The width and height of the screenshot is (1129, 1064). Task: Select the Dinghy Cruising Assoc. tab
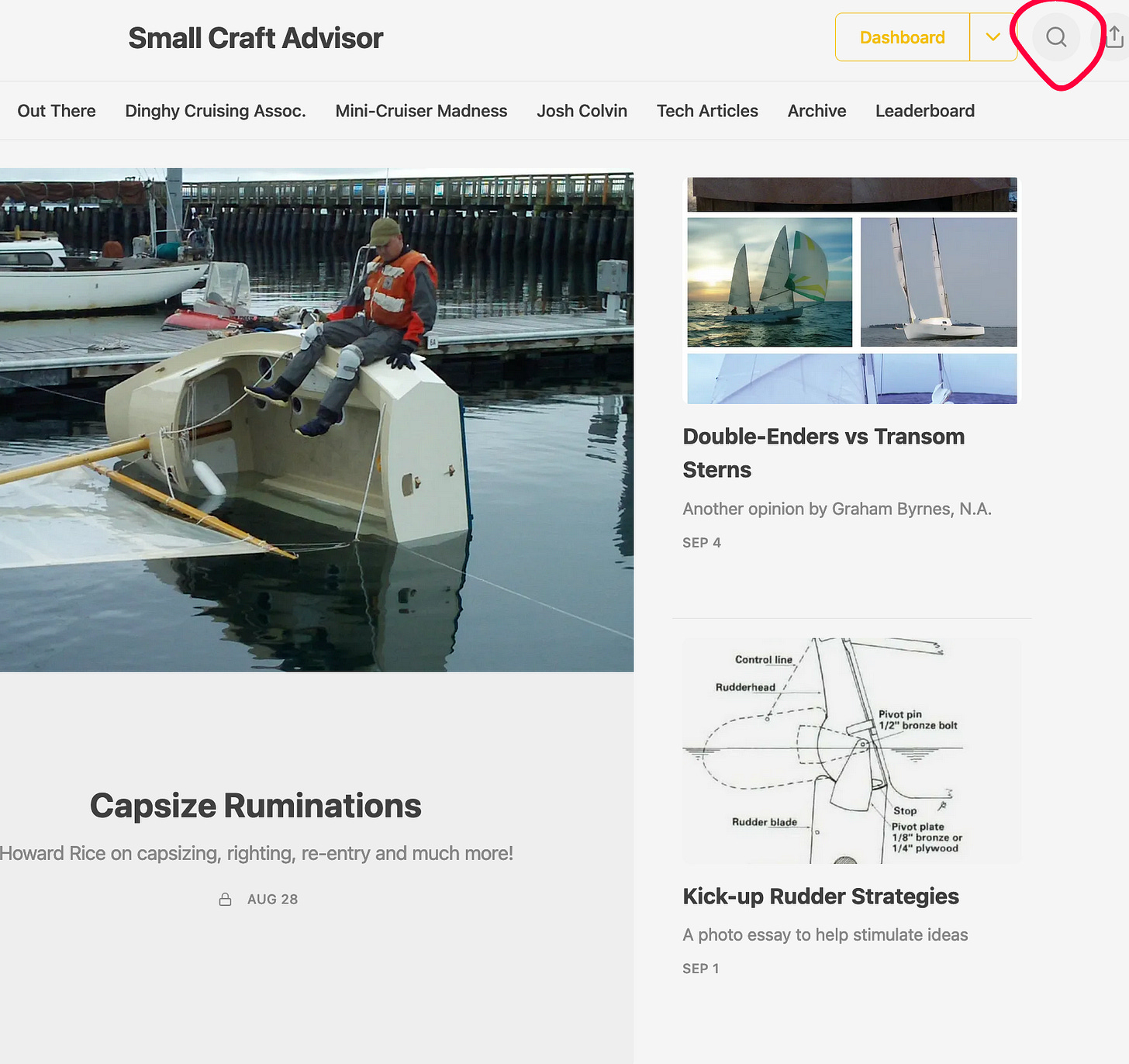tap(216, 111)
